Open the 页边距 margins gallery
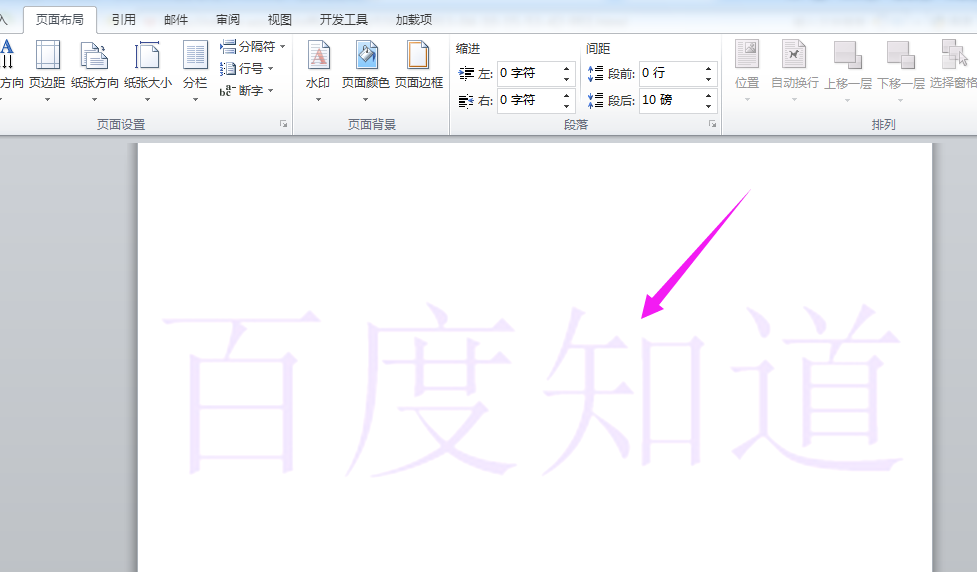Screen dimensions: 977x572 click(x=47, y=70)
